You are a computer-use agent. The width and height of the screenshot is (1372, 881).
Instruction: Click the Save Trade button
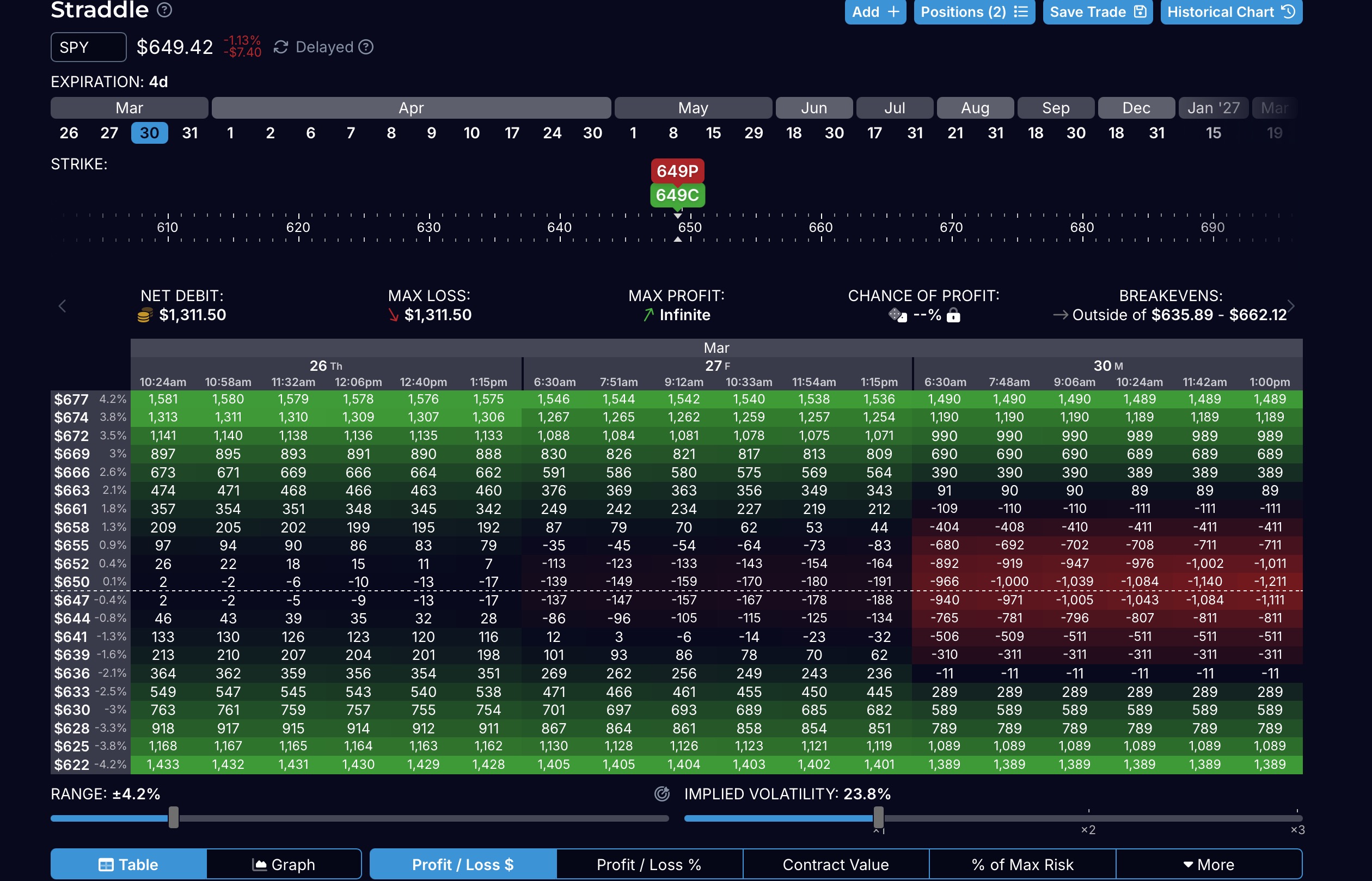(1097, 12)
